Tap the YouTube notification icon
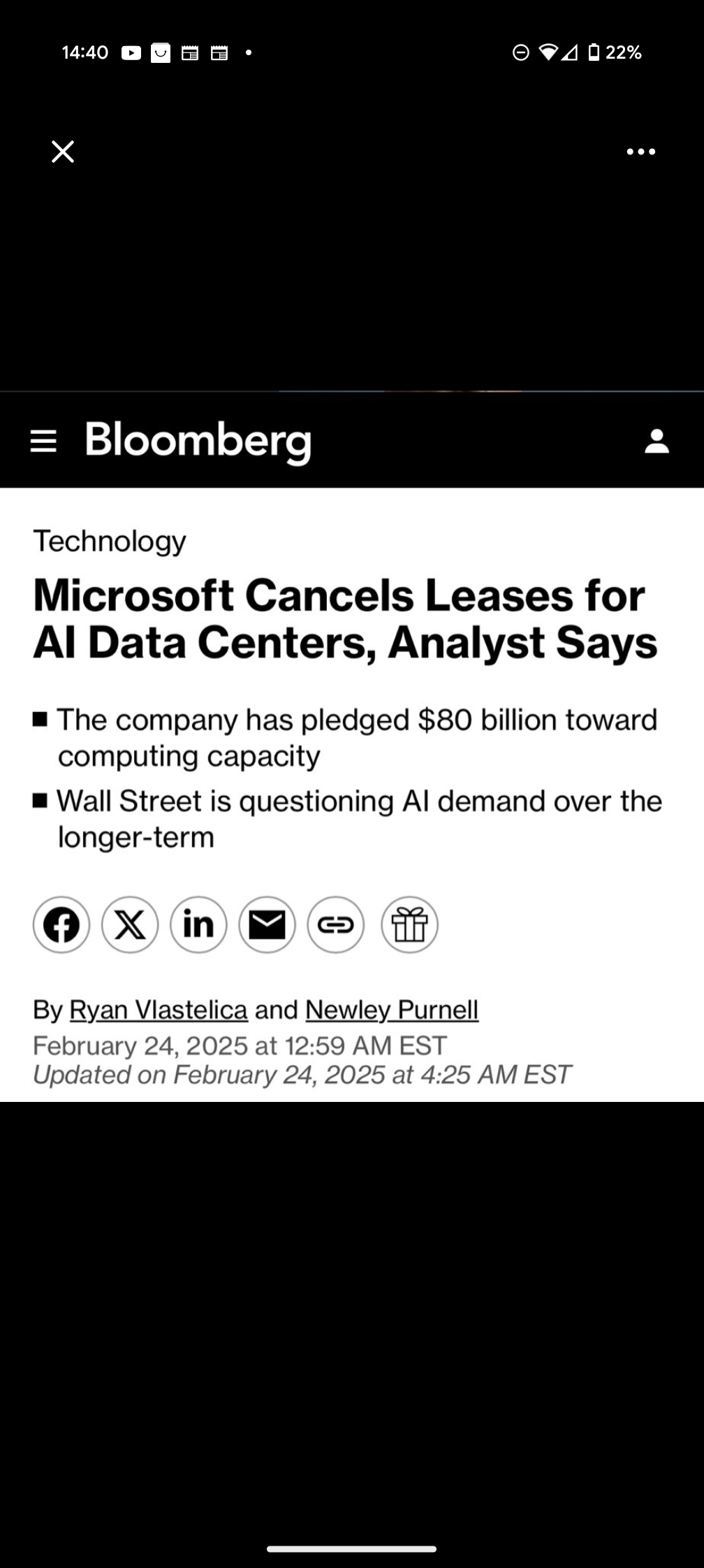 (131, 52)
